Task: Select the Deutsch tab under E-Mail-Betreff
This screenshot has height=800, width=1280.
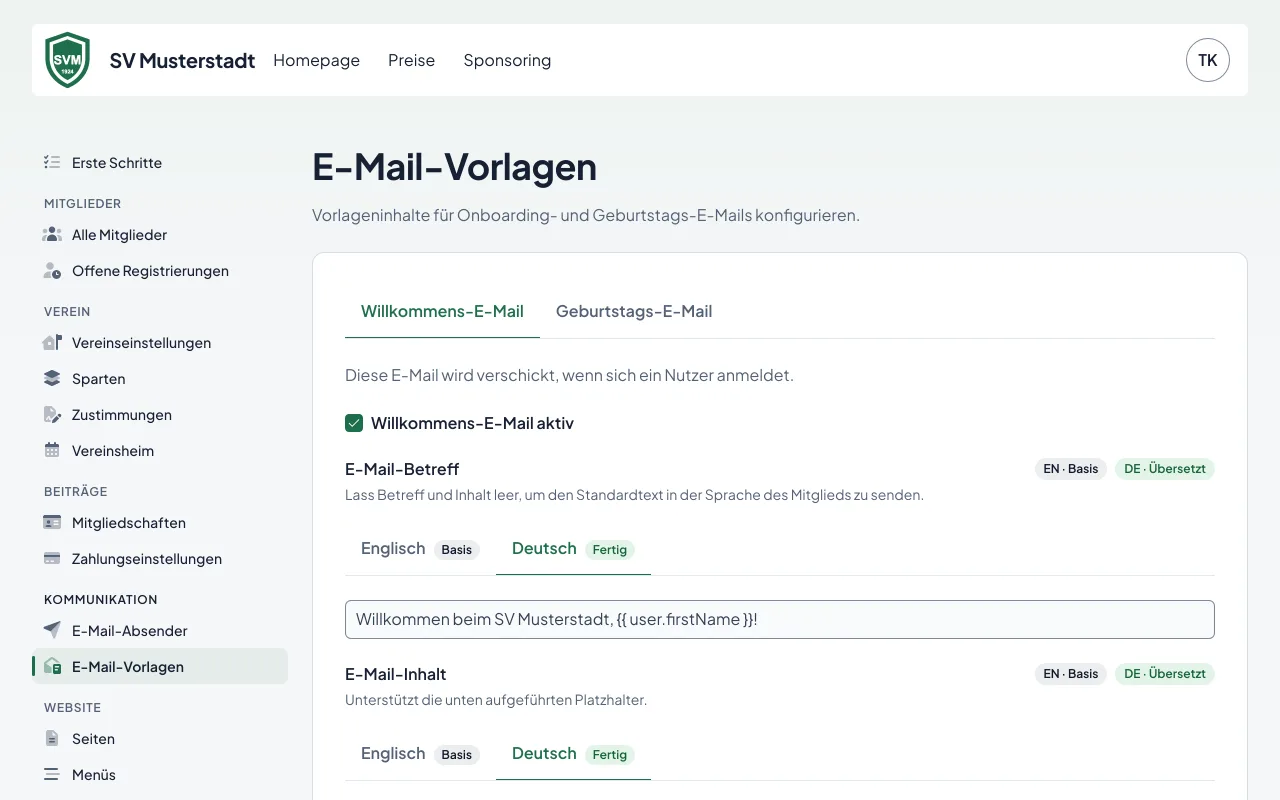Action: pyautogui.click(x=573, y=548)
